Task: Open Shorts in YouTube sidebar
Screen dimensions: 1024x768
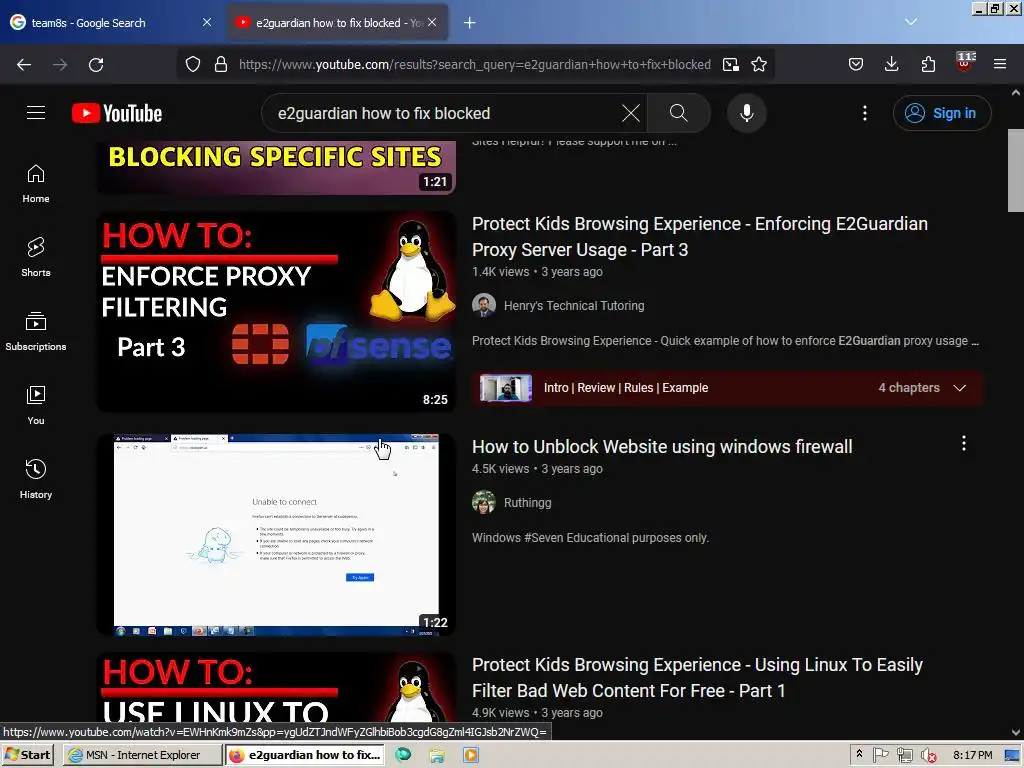Action: [x=36, y=257]
